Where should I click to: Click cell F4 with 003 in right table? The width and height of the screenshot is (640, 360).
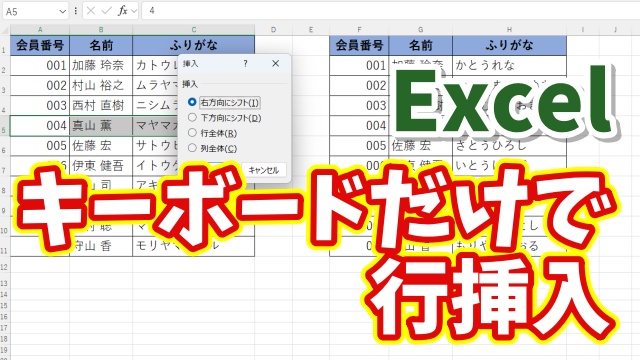(359, 105)
